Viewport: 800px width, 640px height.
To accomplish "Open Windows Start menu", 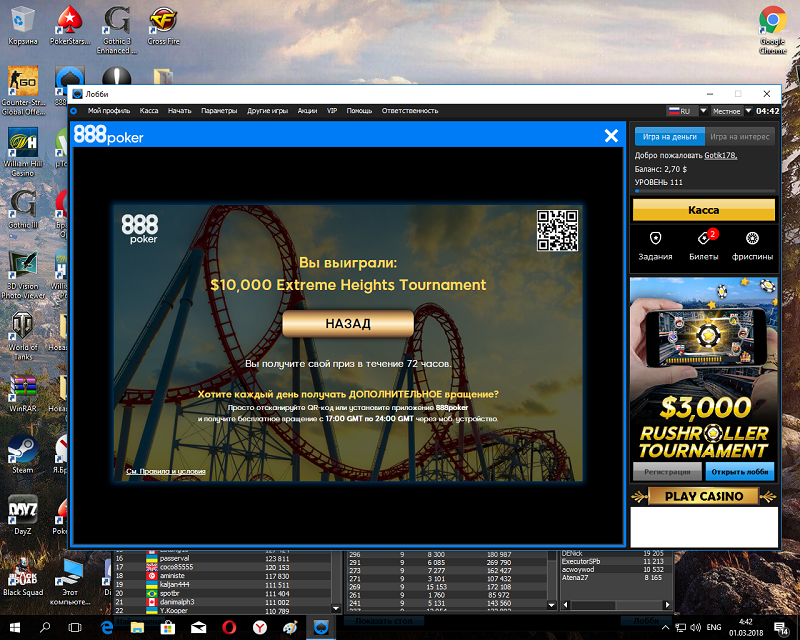I will click(x=15, y=627).
